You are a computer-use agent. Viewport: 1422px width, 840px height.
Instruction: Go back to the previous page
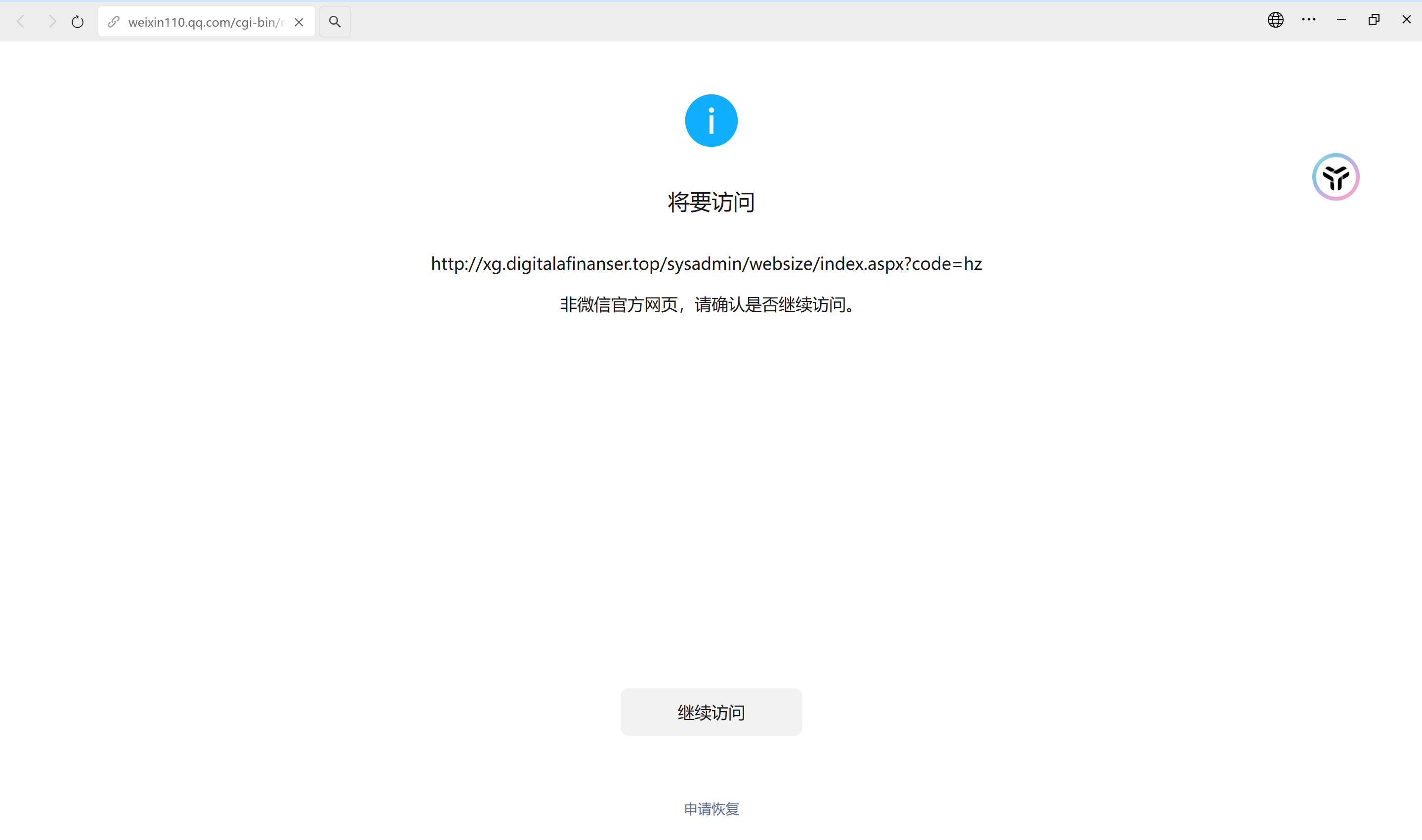tap(21, 22)
